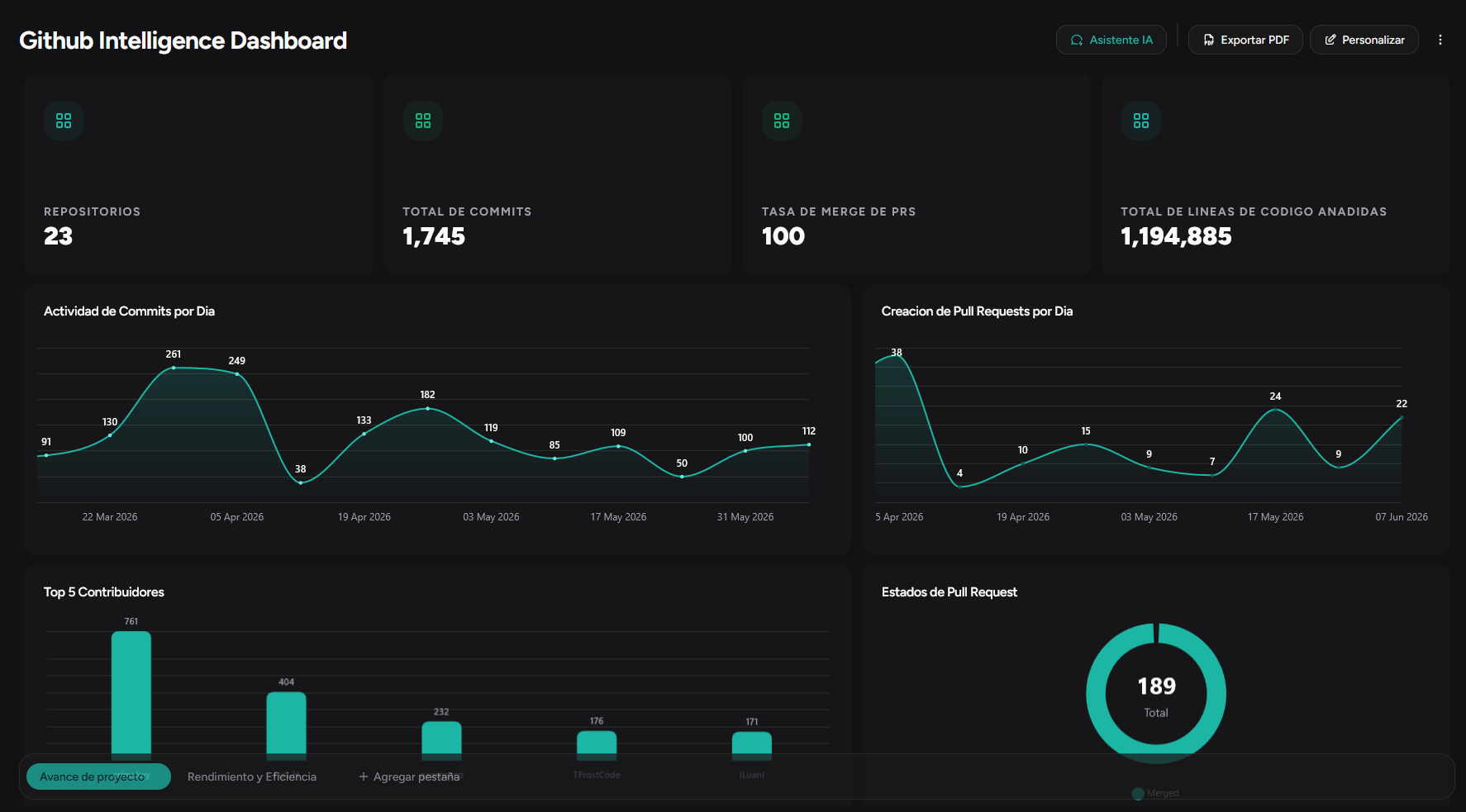This screenshot has height=812, width=1466.
Task: Click the 112 final point in commits chart
Action: click(x=809, y=444)
